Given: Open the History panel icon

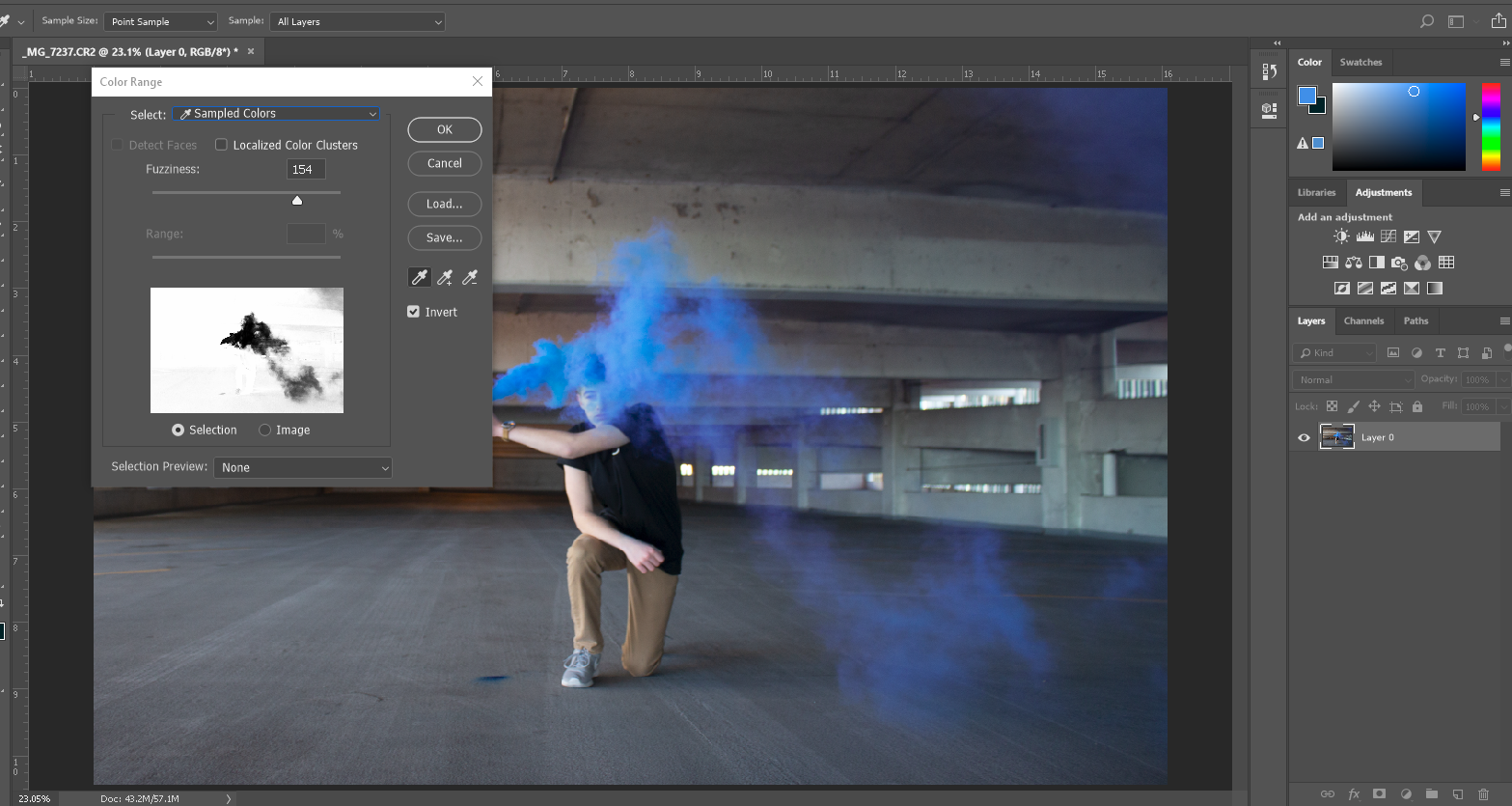Looking at the screenshot, I should point(1270,71).
